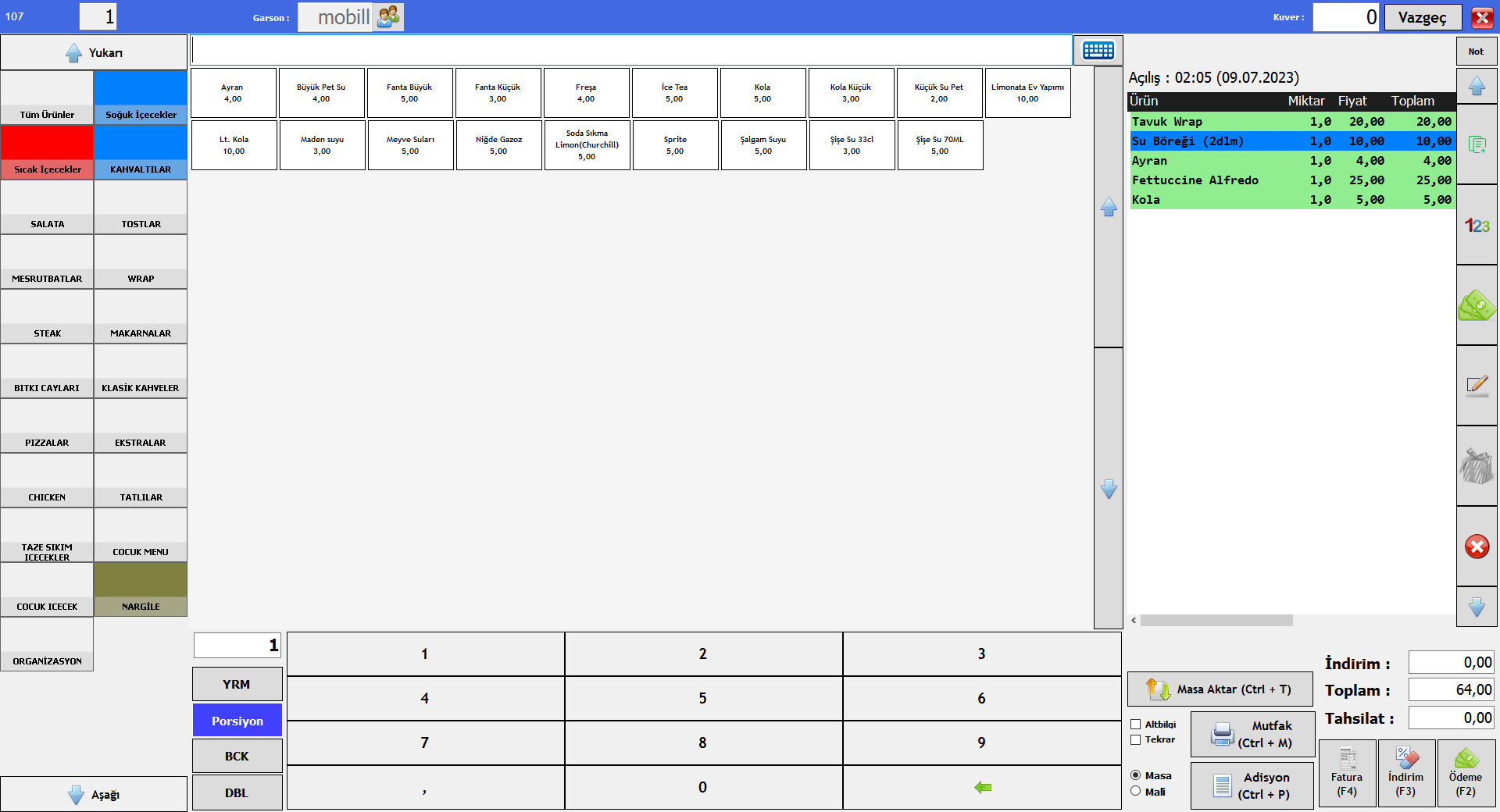
Task: Select Kola order row in list
Action: [x=1292, y=200]
